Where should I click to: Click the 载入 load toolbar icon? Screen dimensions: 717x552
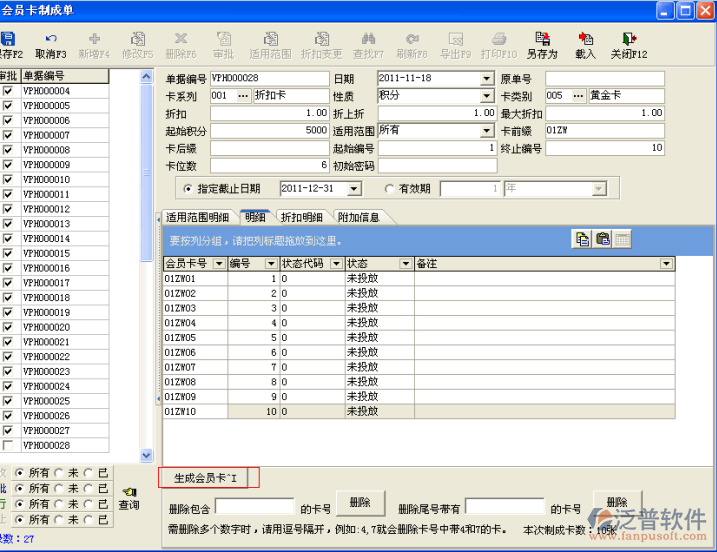coord(585,44)
